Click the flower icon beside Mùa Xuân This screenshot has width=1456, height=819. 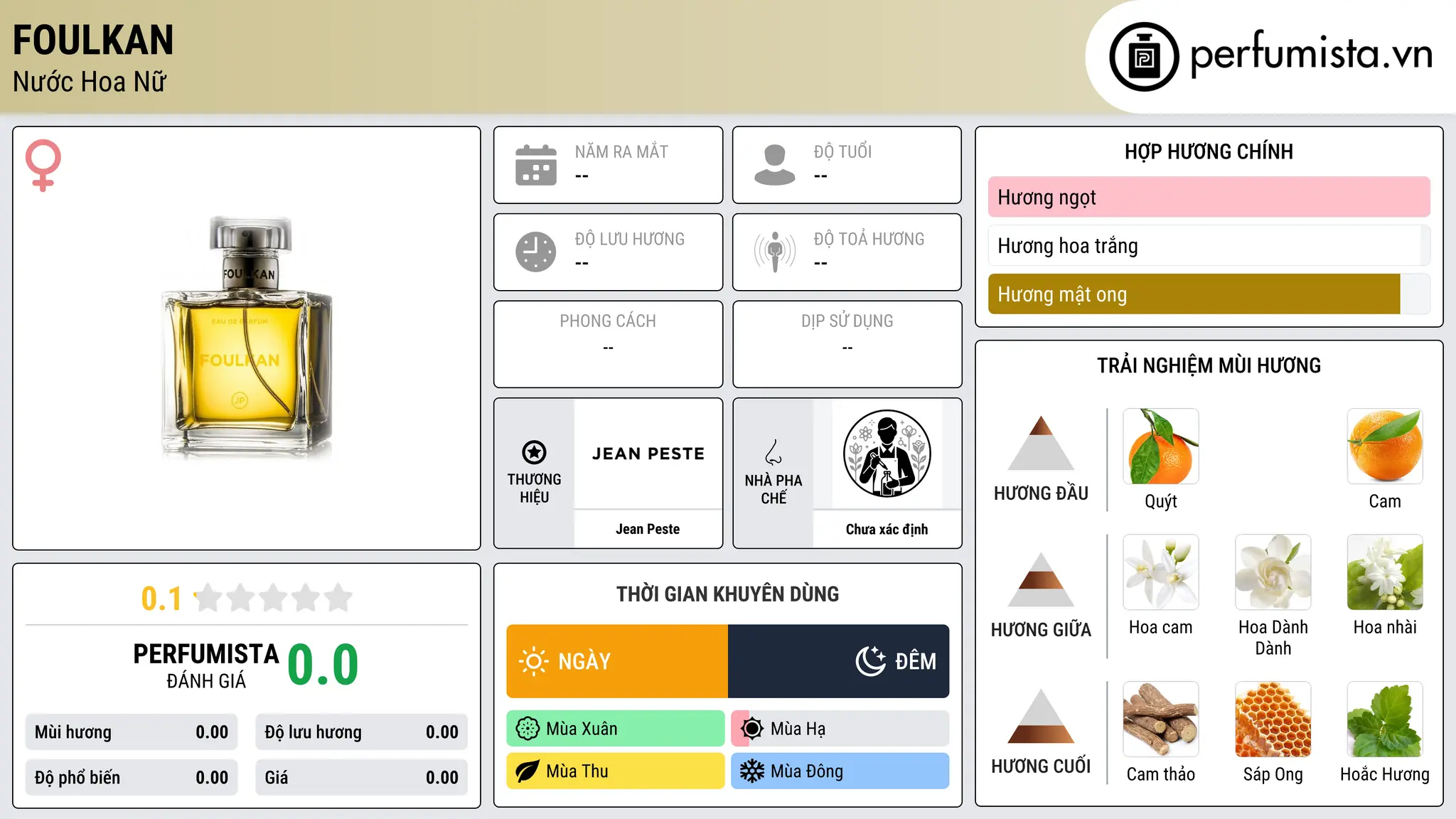[528, 729]
